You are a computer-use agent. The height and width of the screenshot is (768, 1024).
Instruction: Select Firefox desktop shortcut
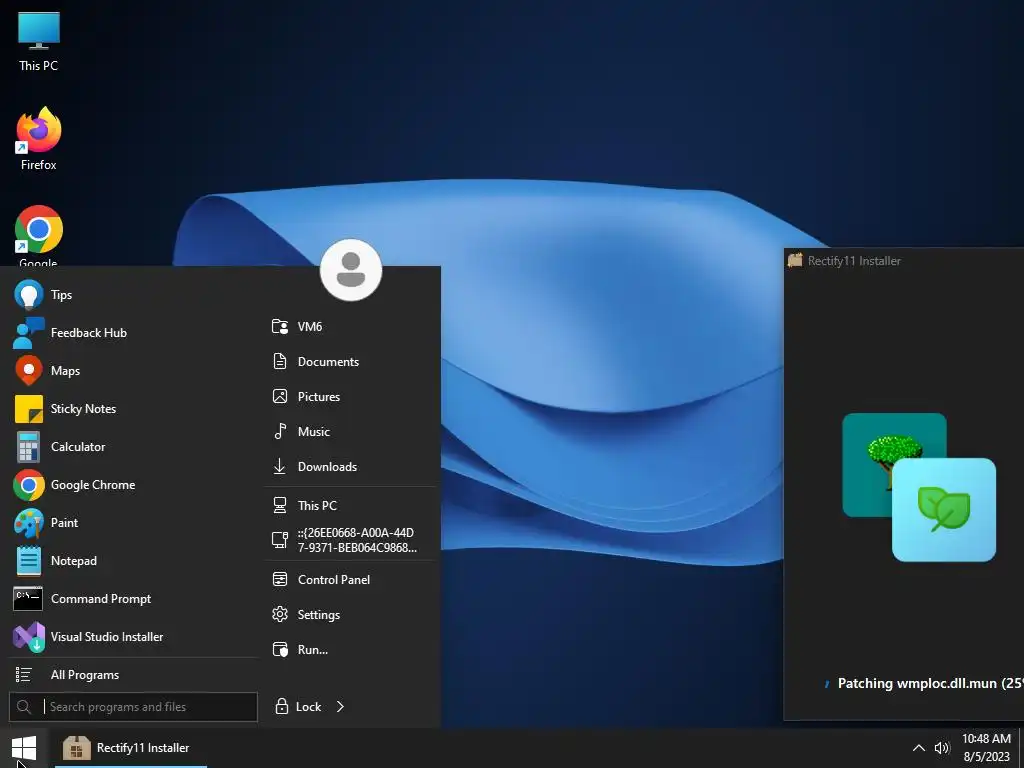click(x=39, y=139)
